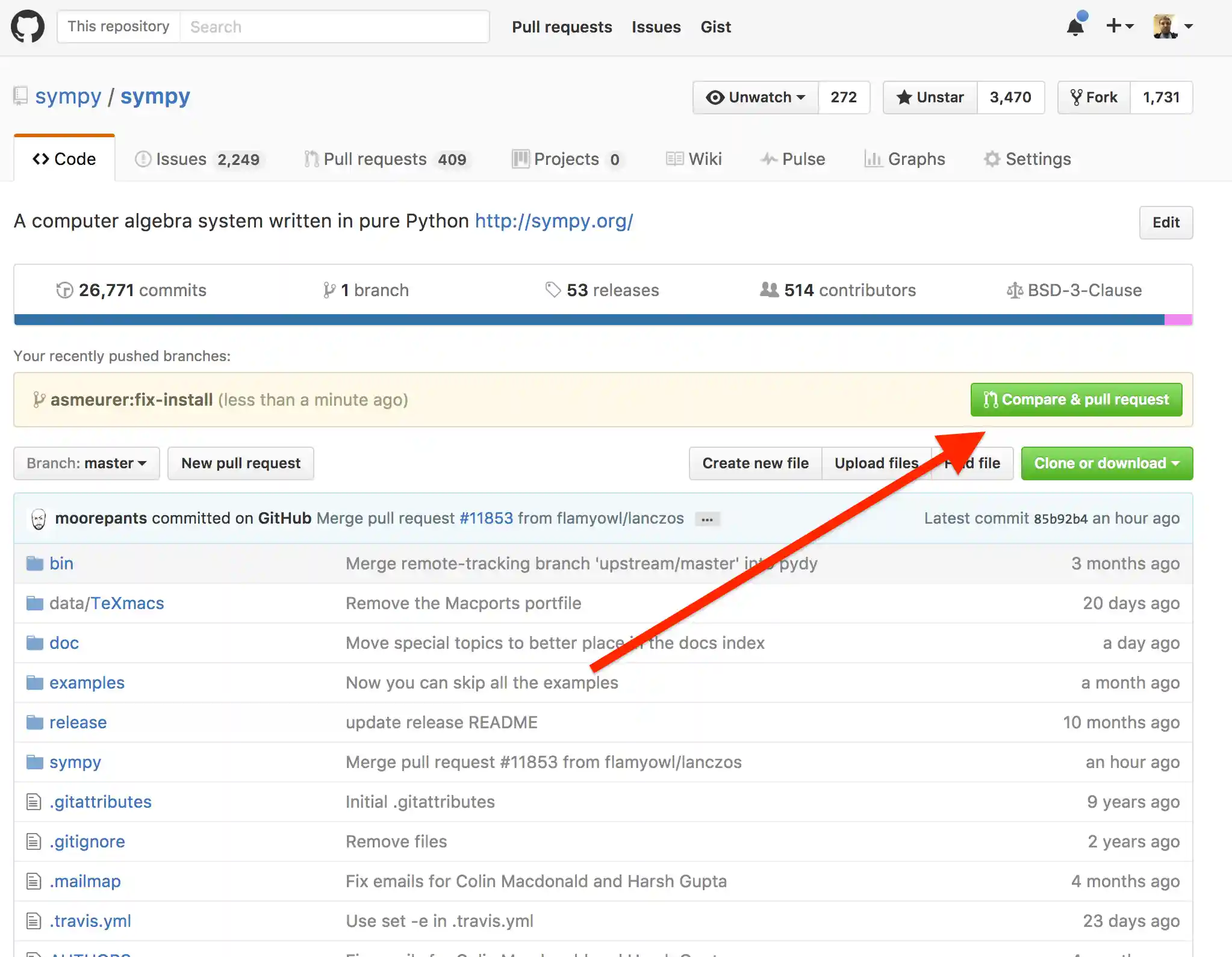Open the http://sympy.org/ link
This screenshot has width=1232, height=957.
pyautogui.click(x=553, y=221)
